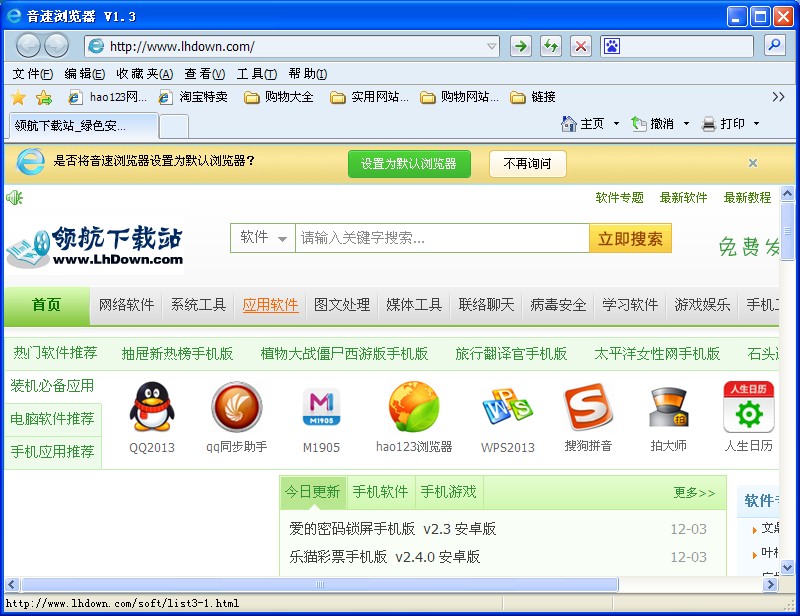The height and width of the screenshot is (616, 800).
Task: Expand the address bar URL dropdown
Action: [x=491, y=46]
